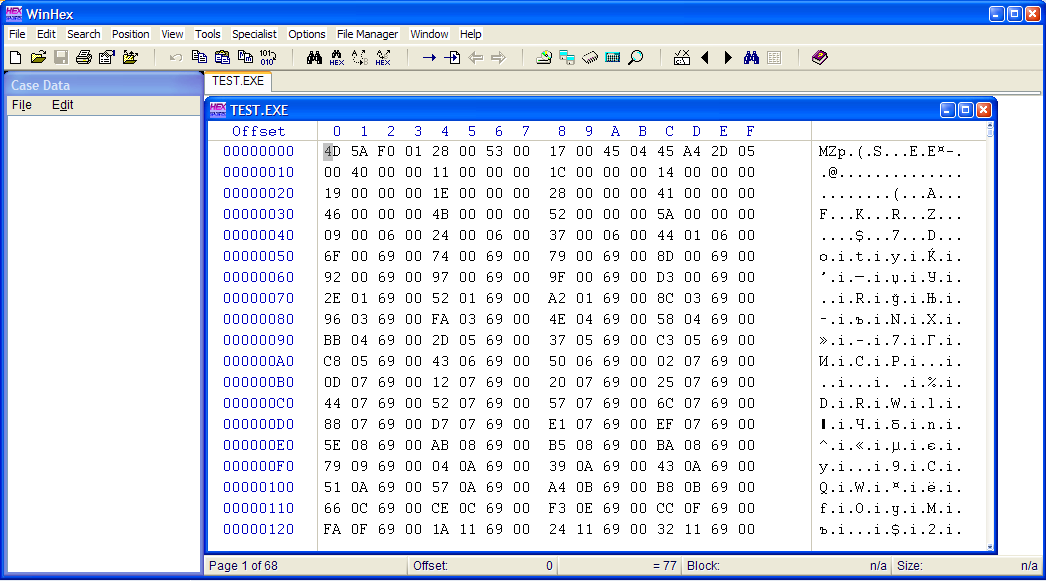The height and width of the screenshot is (581, 1046).
Task: Open the help book icon
Action: click(820, 57)
